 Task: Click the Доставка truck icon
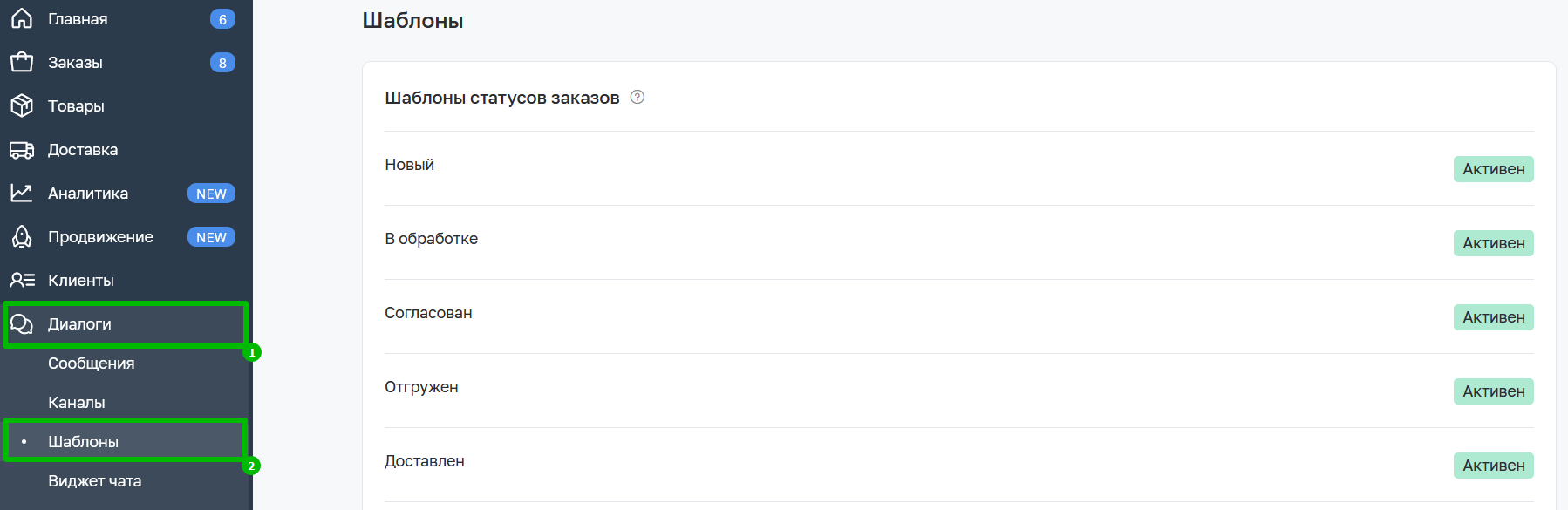coord(22,150)
